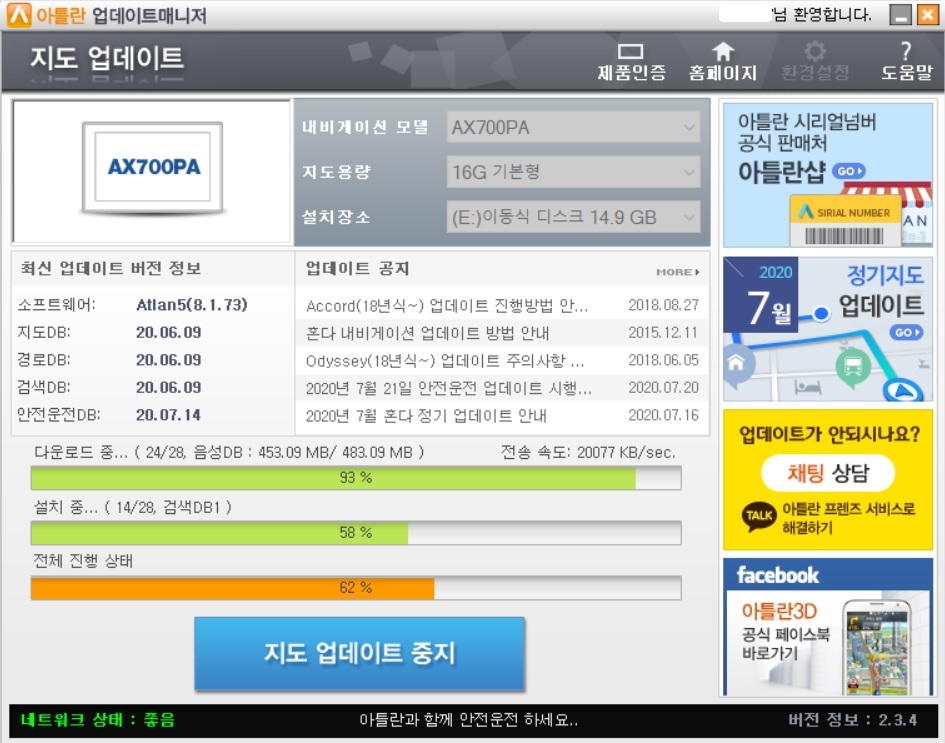Click 아틀란3D 공식 페이스북 바로가기 text

click(786, 632)
